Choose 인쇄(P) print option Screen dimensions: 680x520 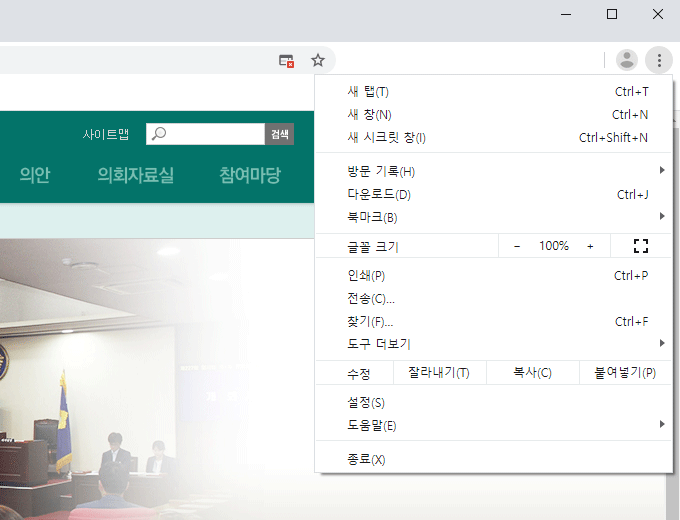494,275
